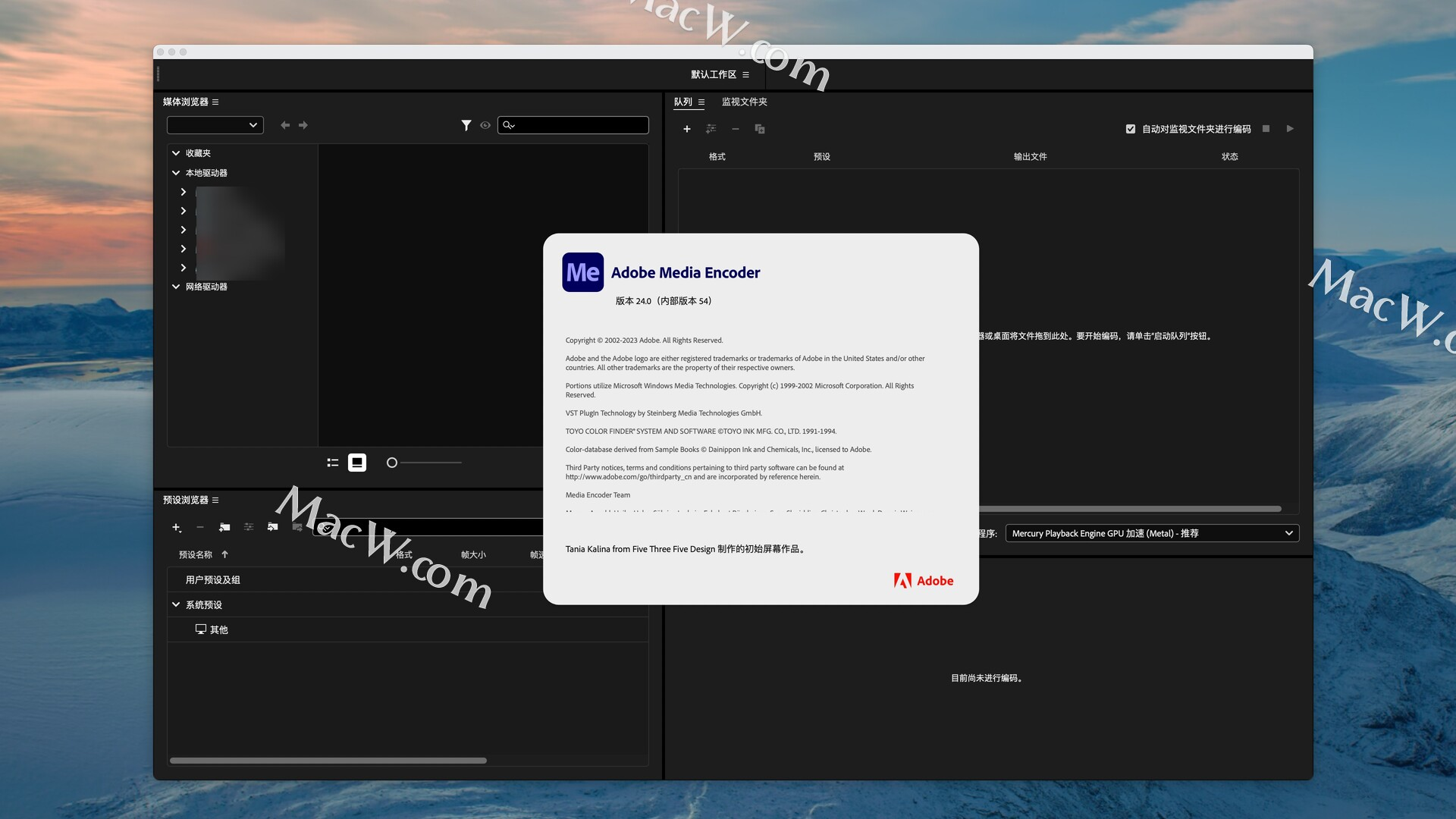The height and width of the screenshot is (819, 1456).
Task: Collapse the 收藏夹 tree node
Action: 176,153
